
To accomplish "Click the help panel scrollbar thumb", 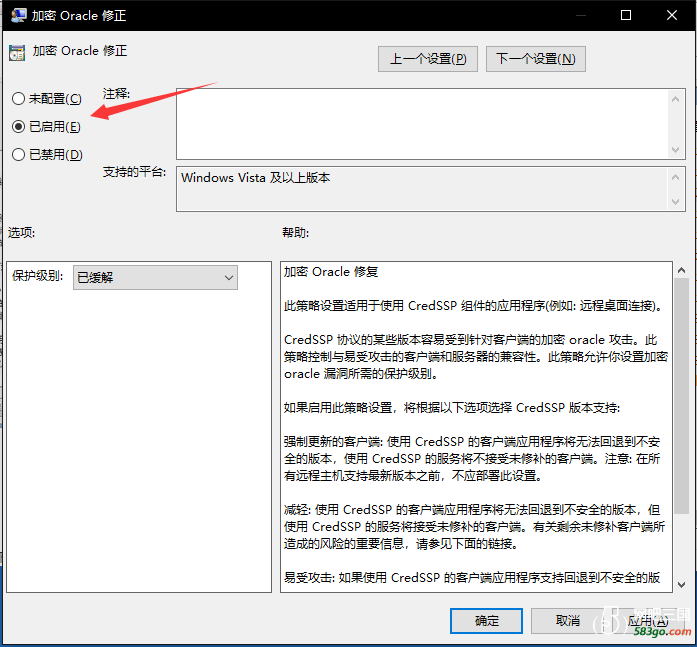I will pos(681,395).
